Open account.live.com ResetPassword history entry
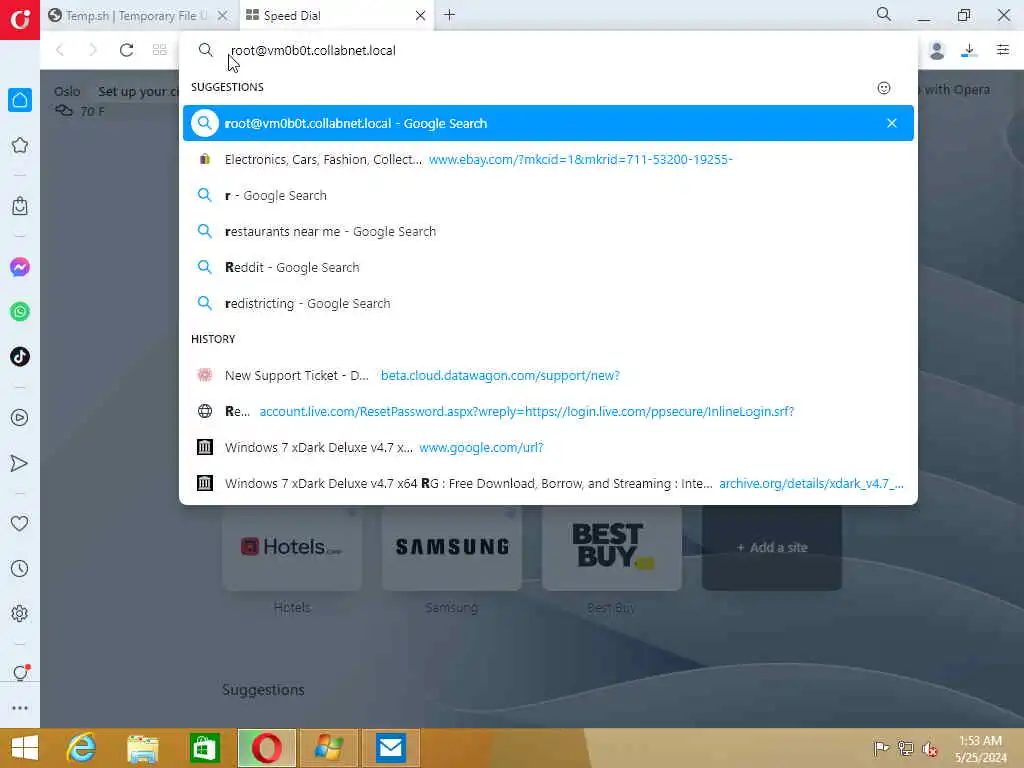The height and width of the screenshot is (768, 1024). (548, 411)
